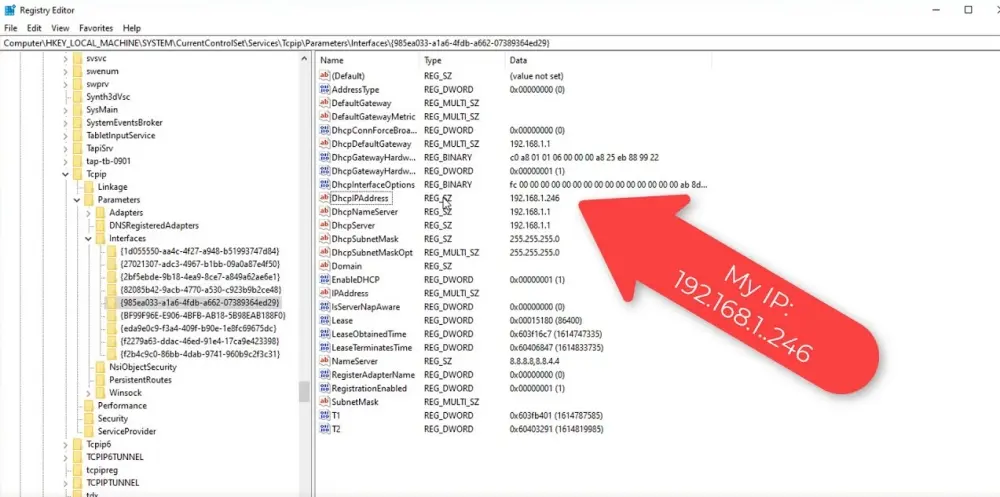Click the tree pane vertical scrollbar thumb
Screen dimensions: 1000x497
coord(304,391)
